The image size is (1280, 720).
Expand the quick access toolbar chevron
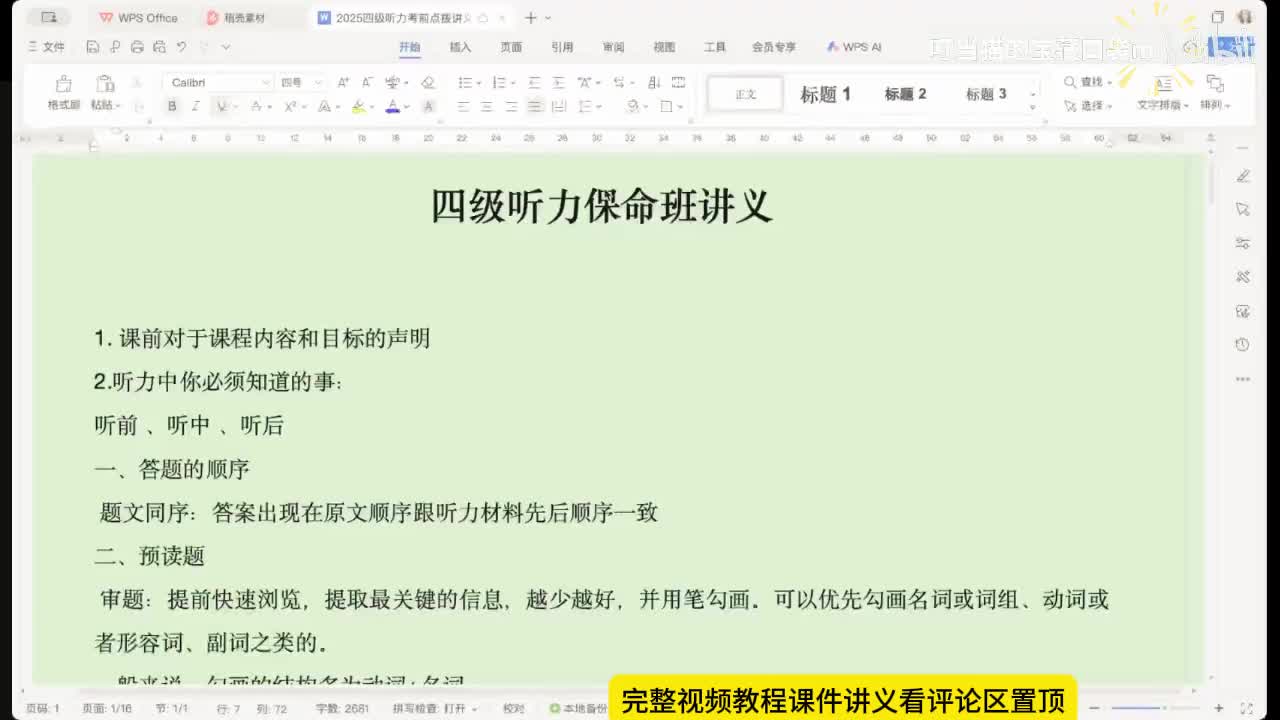(x=226, y=47)
